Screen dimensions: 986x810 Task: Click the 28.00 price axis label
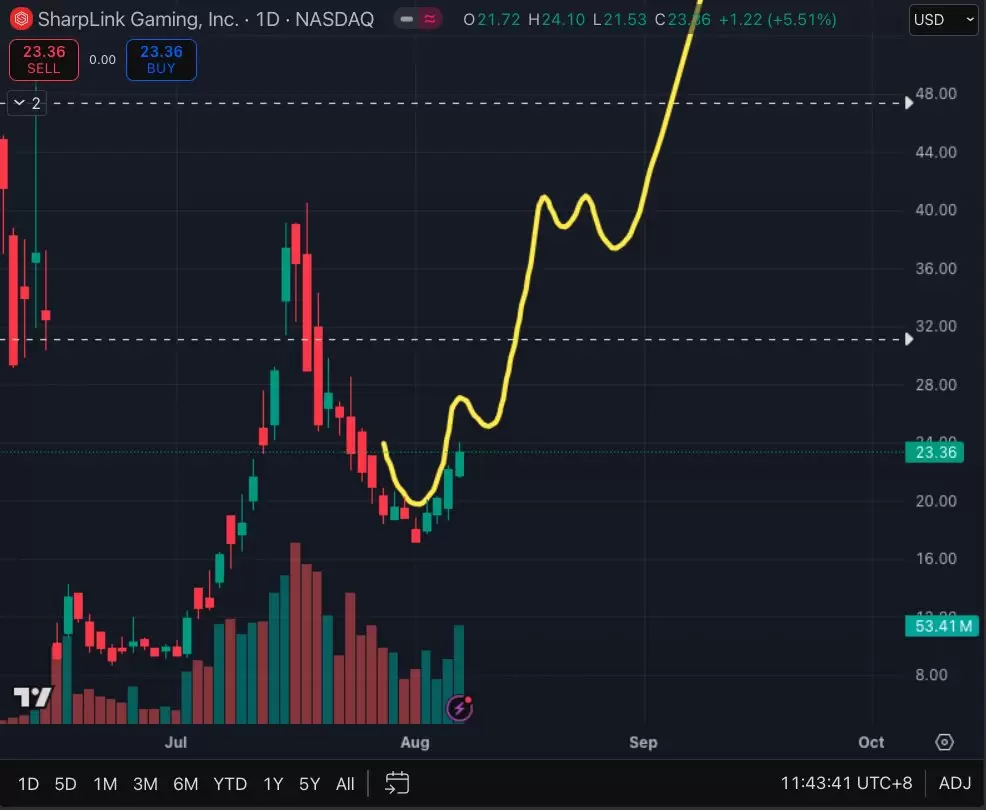936,385
